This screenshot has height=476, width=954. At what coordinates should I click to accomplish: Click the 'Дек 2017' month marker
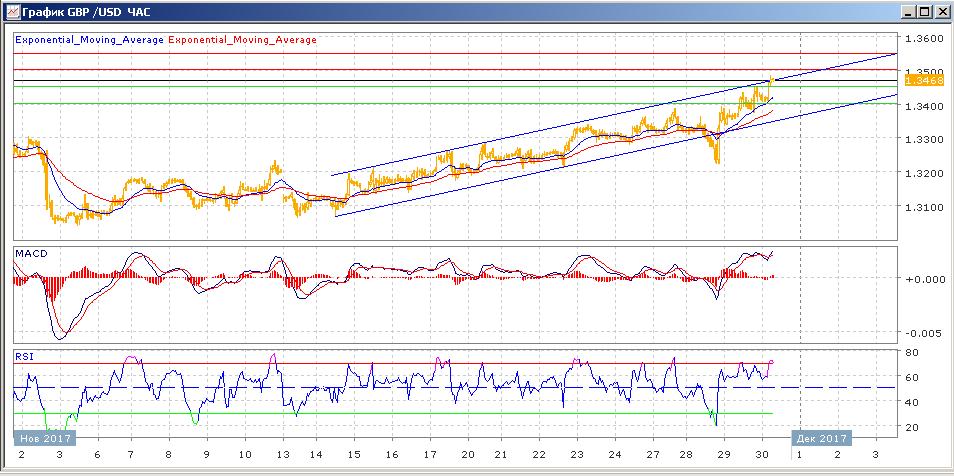pos(821,438)
